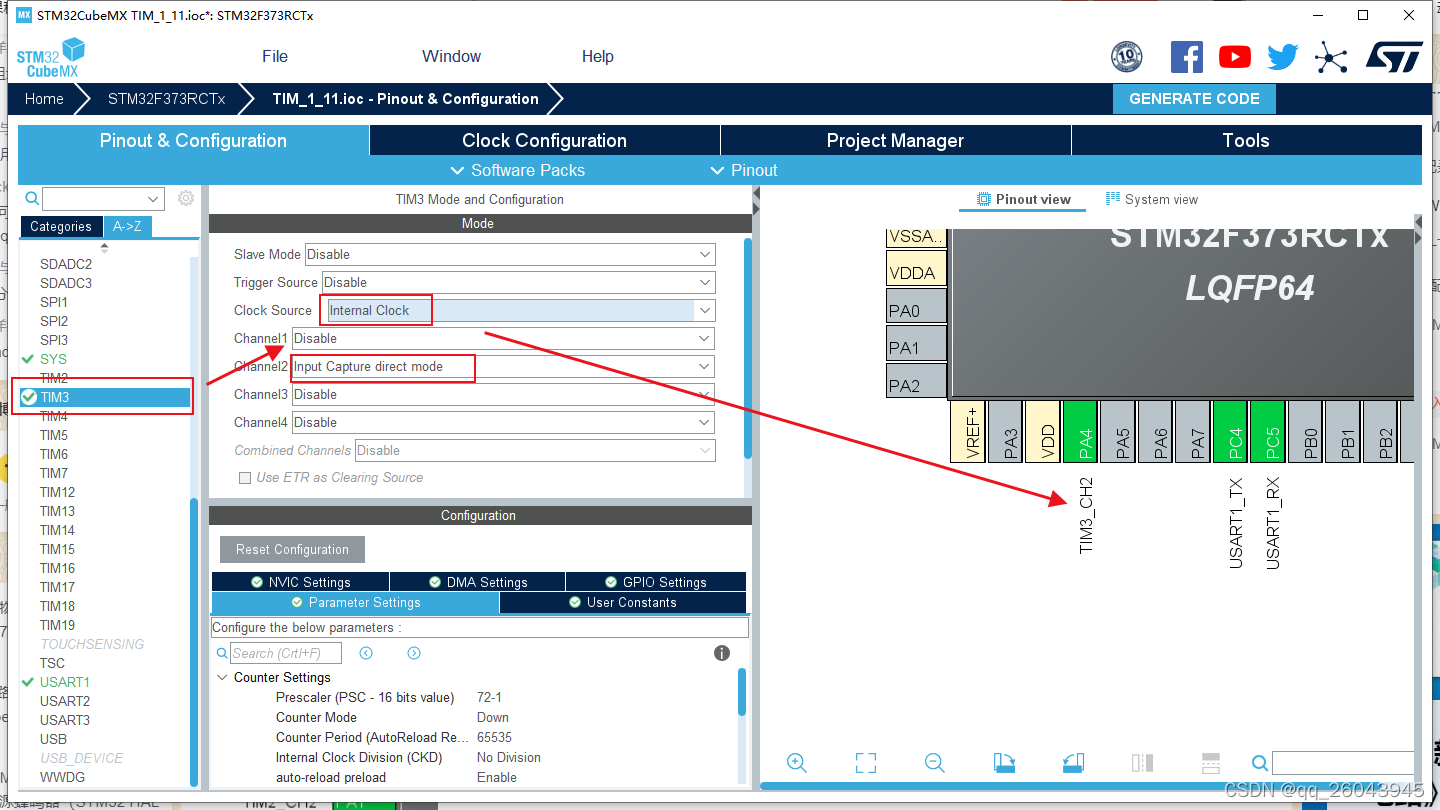
Task: Zoom out on the pinout view
Action: (x=935, y=763)
